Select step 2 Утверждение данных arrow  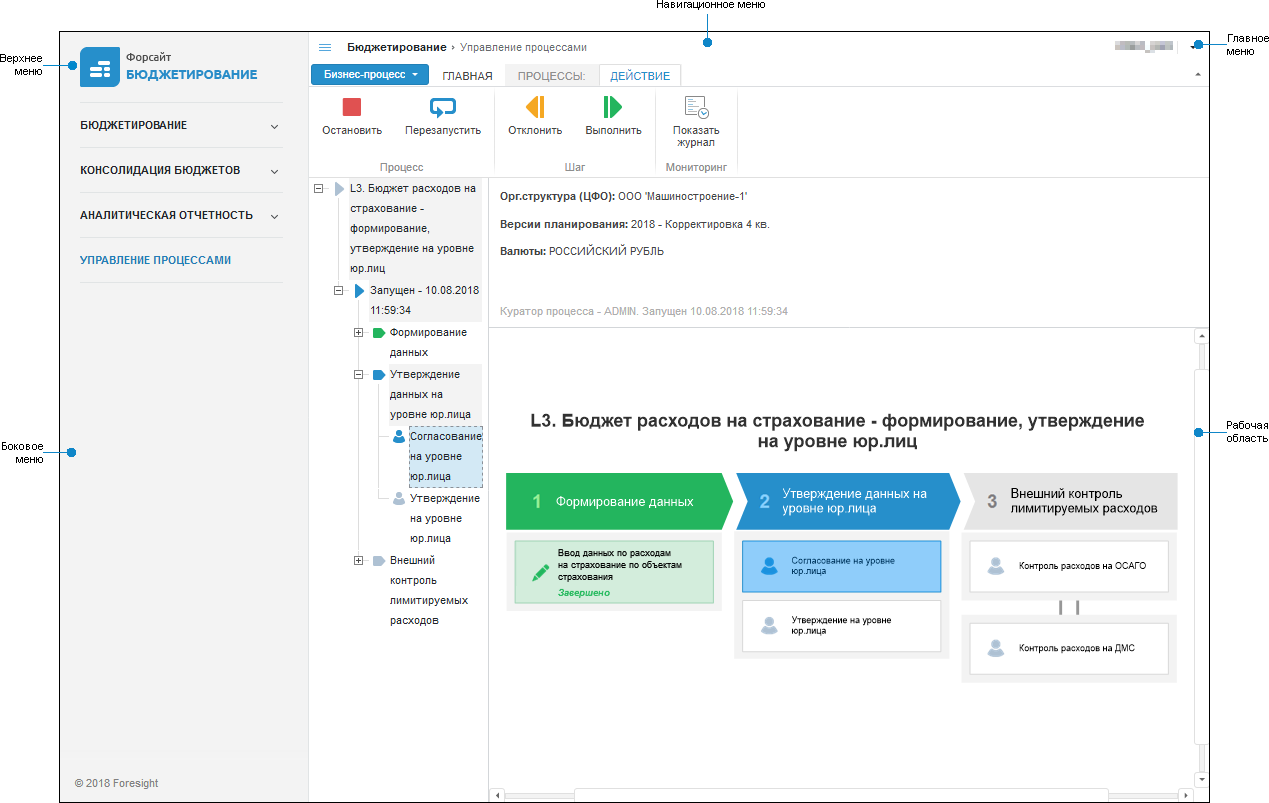pos(848,501)
